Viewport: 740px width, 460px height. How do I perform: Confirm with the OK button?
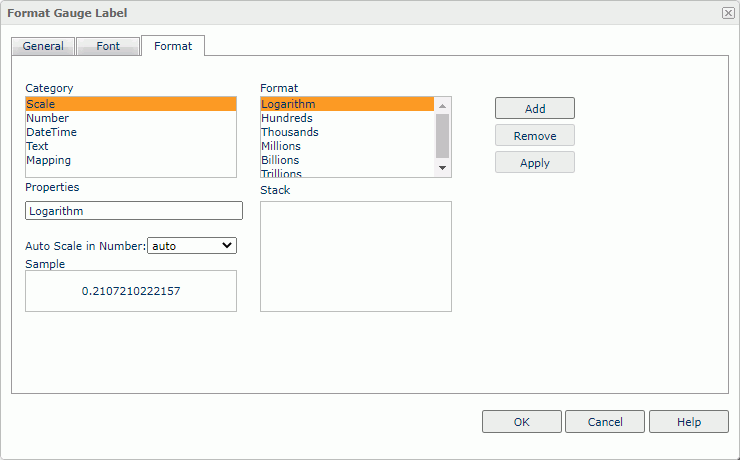(521, 422)
